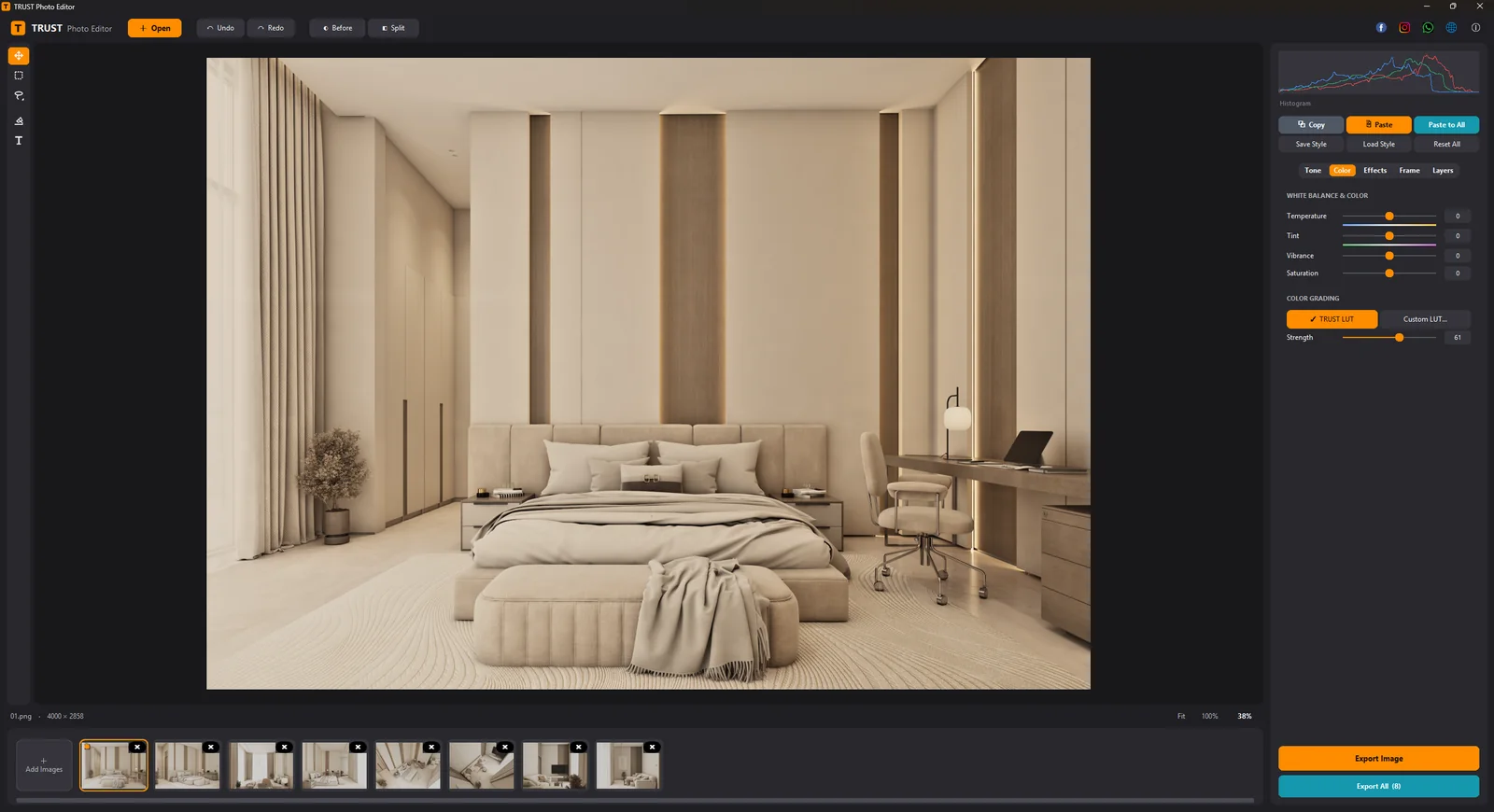Remove the selected first thumbnail with its X
1494x812 pixels.
point(137,747)
